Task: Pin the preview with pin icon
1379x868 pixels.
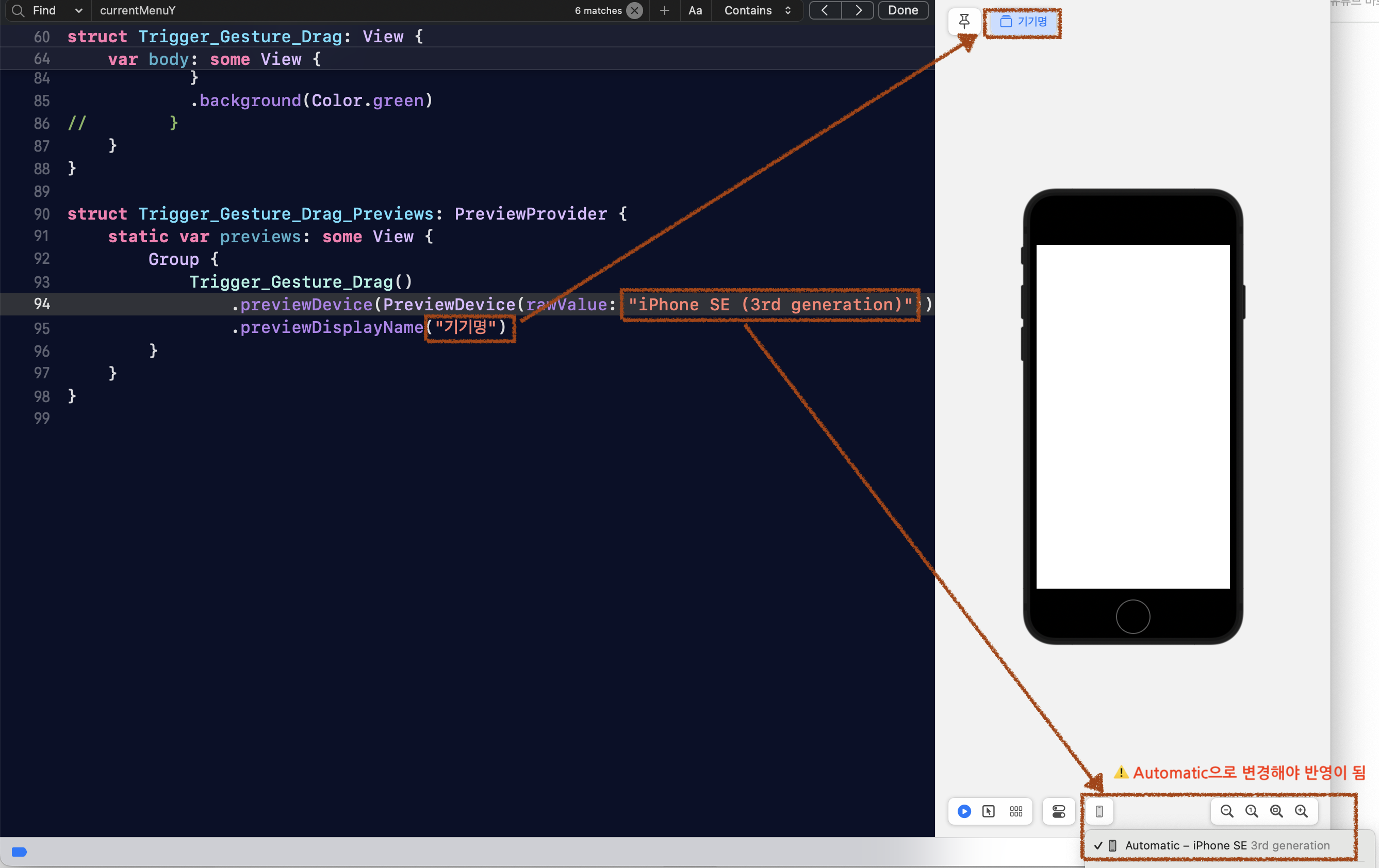Action: tap(964, 22)
